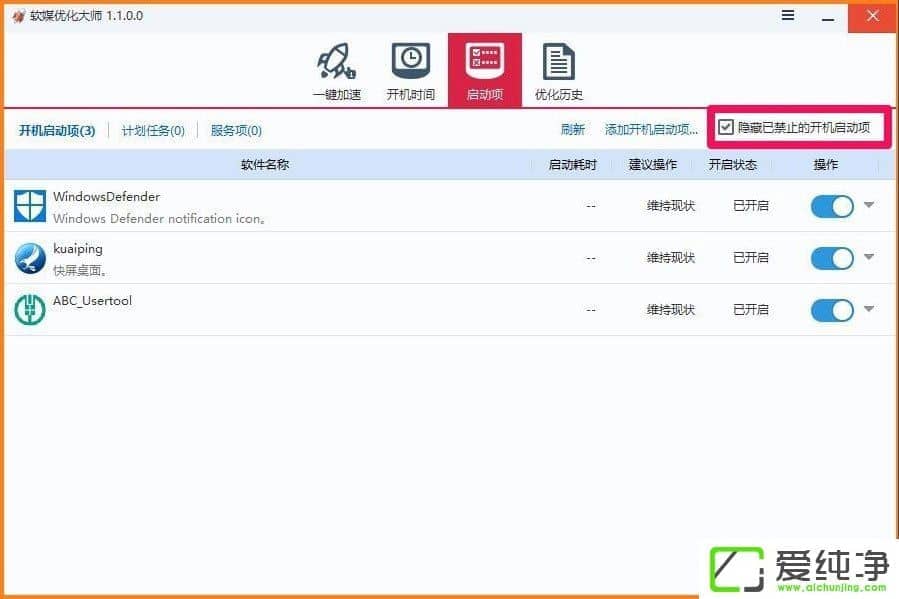899x599 pixels.
Task: Click the kuaiping app icon
Action: click(x=30, y=258)
